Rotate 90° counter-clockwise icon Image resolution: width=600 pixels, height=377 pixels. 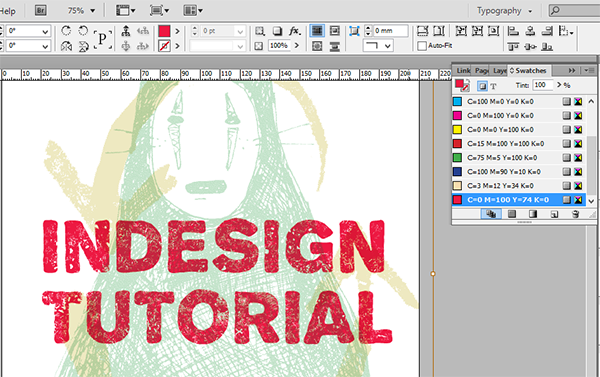click(83, 31)
